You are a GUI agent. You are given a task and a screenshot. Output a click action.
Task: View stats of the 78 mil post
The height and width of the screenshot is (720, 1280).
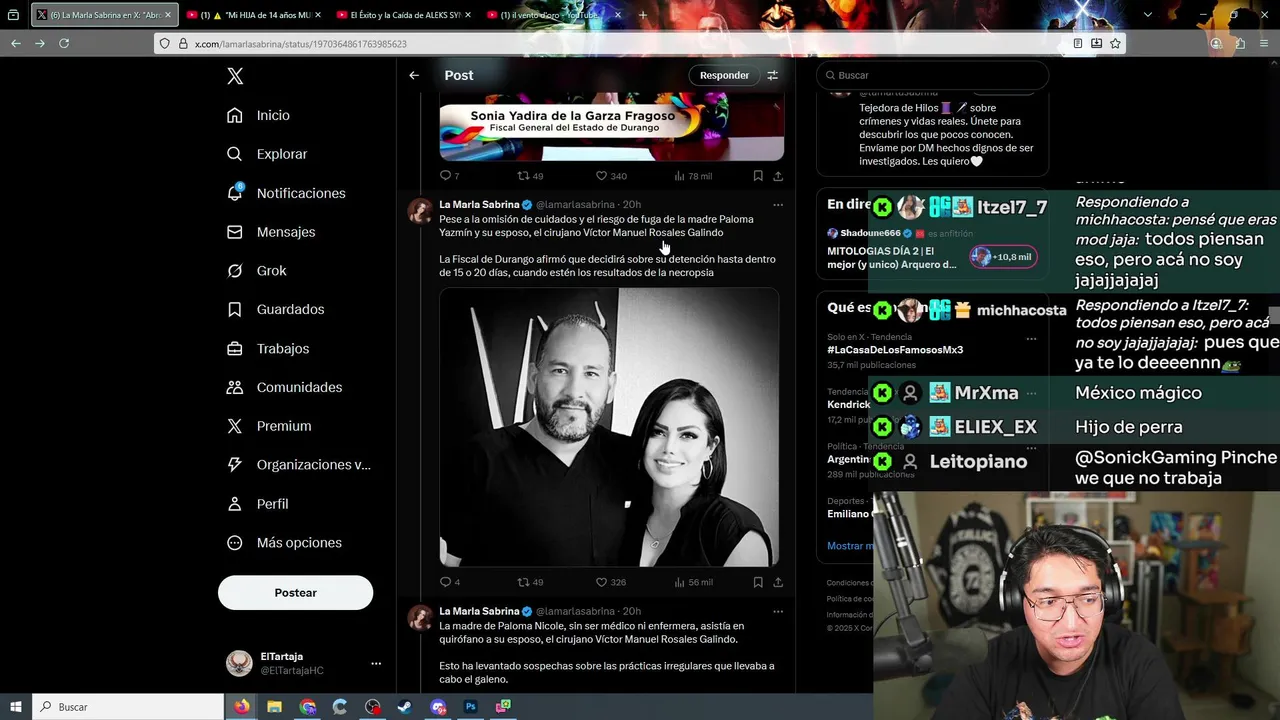[x=692, y=176]
